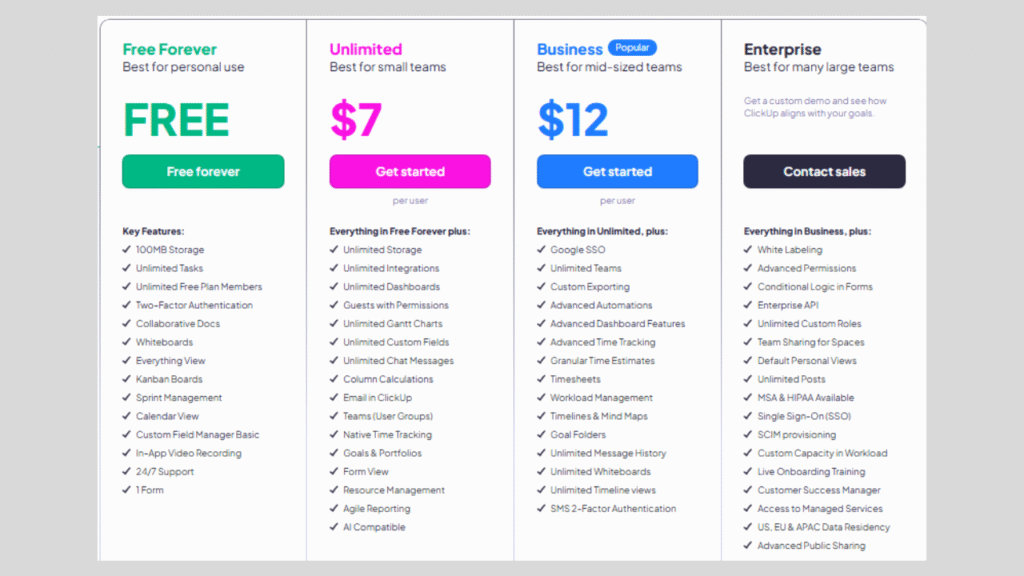Click the checkmark next to SMS 2-Factor Authentication
Viewport: 1024px width, 576px height.
click(541, 508)
